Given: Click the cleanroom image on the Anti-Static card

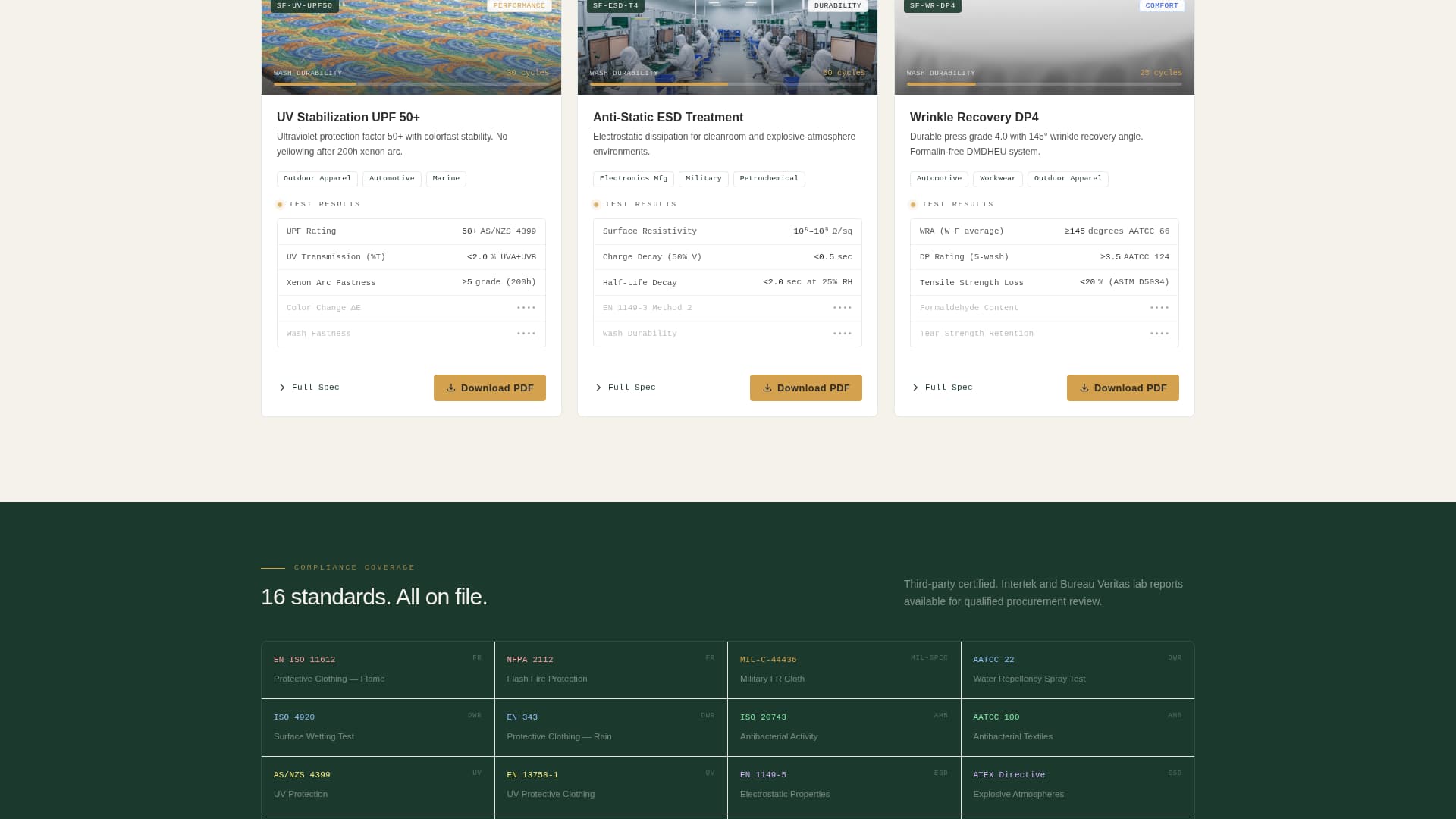Looking at the screenshot, I should coord(727,38).
